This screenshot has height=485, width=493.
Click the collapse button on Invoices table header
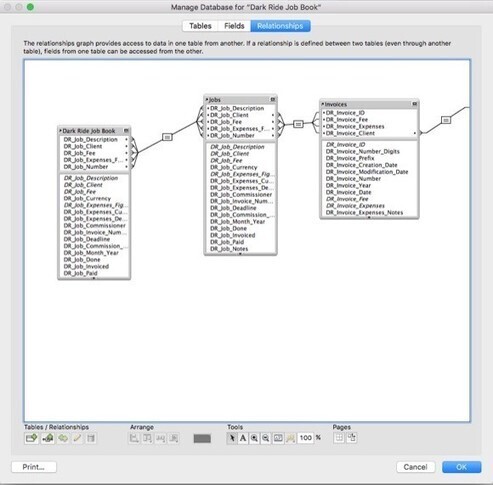[414, 104]
